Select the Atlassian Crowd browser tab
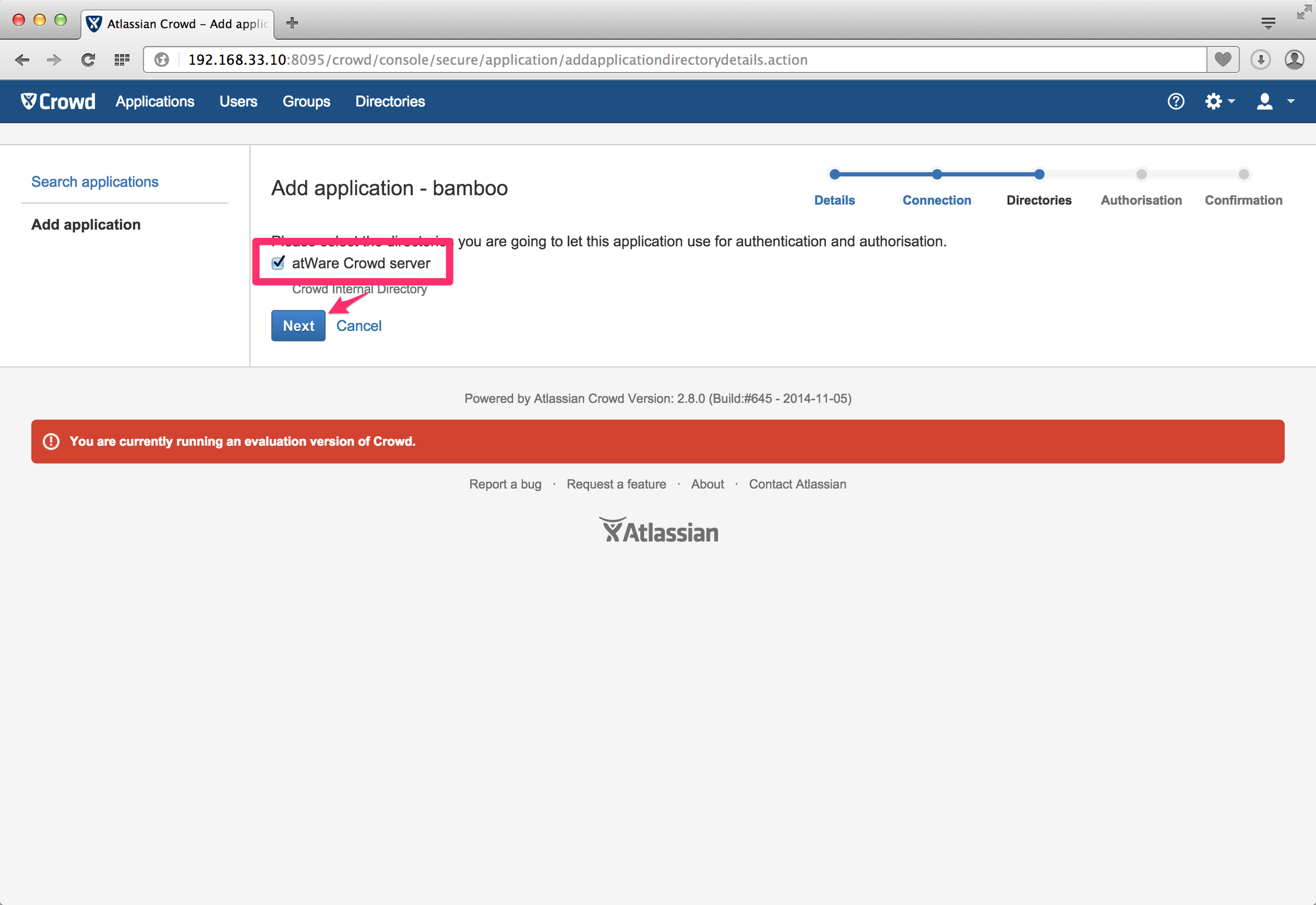The width and height of the screenshot is (1316, 905). pyautogui.click(x=177, y=24)
